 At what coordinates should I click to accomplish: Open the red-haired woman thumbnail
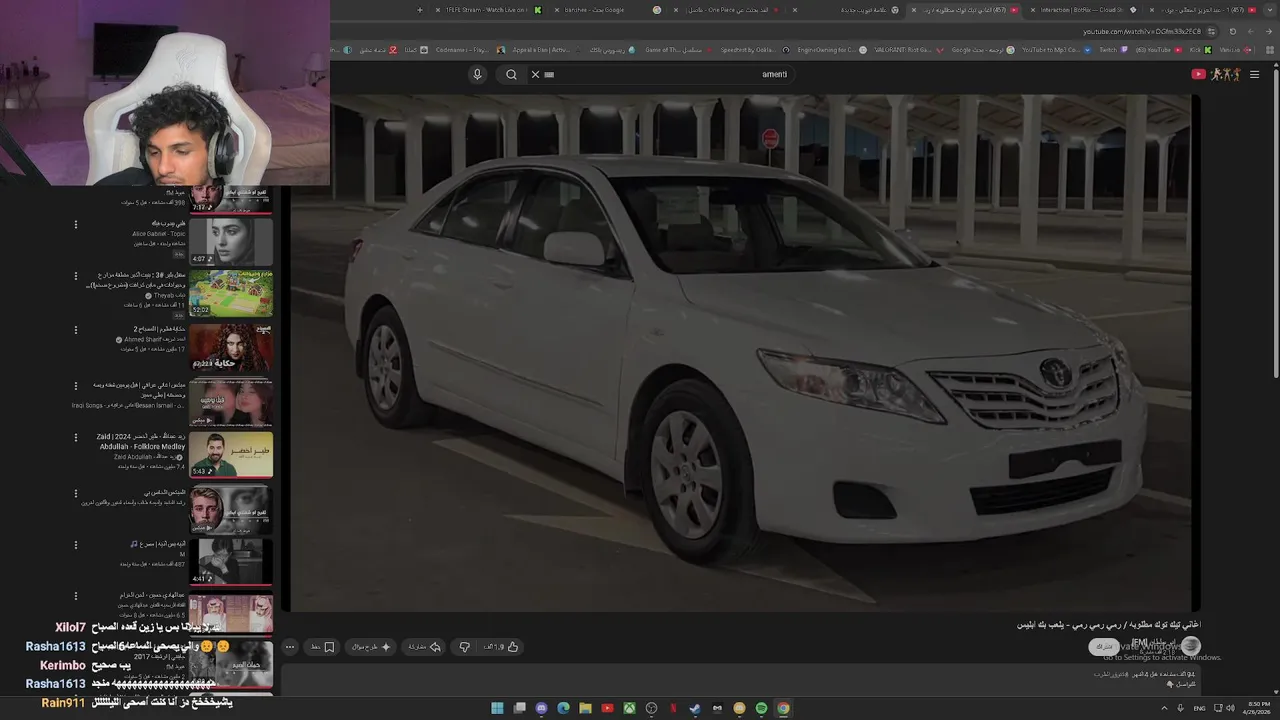coord(231,347)
